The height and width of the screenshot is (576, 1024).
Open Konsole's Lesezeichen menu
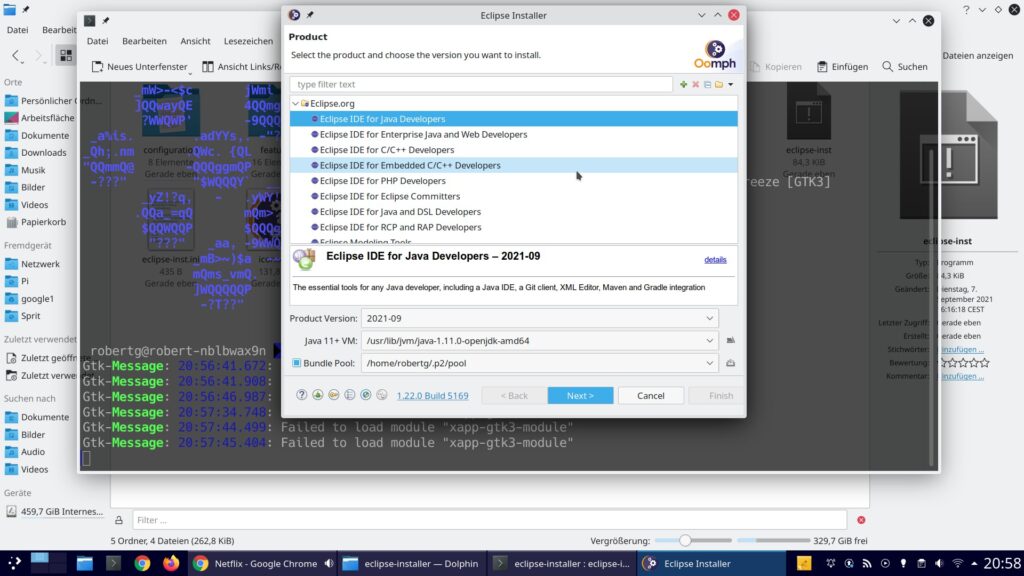coord(248,40)
